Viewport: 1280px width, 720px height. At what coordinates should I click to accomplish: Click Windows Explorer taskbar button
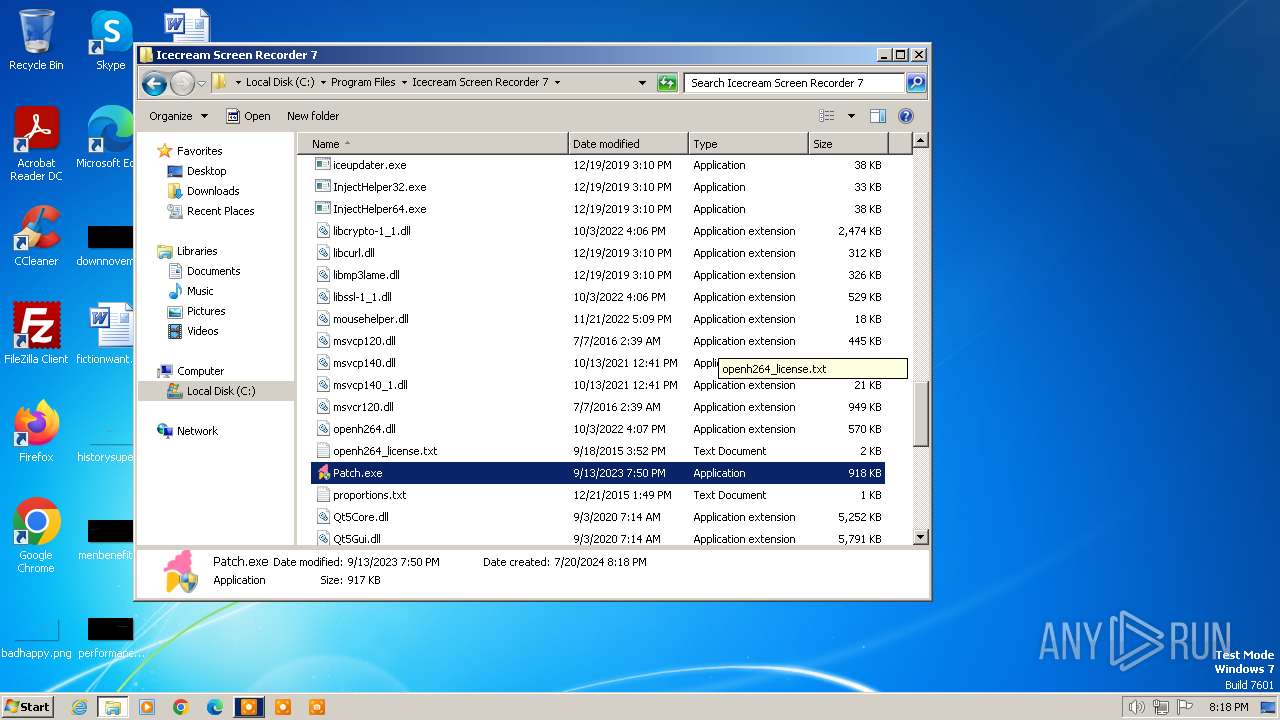tap(112, 707)
